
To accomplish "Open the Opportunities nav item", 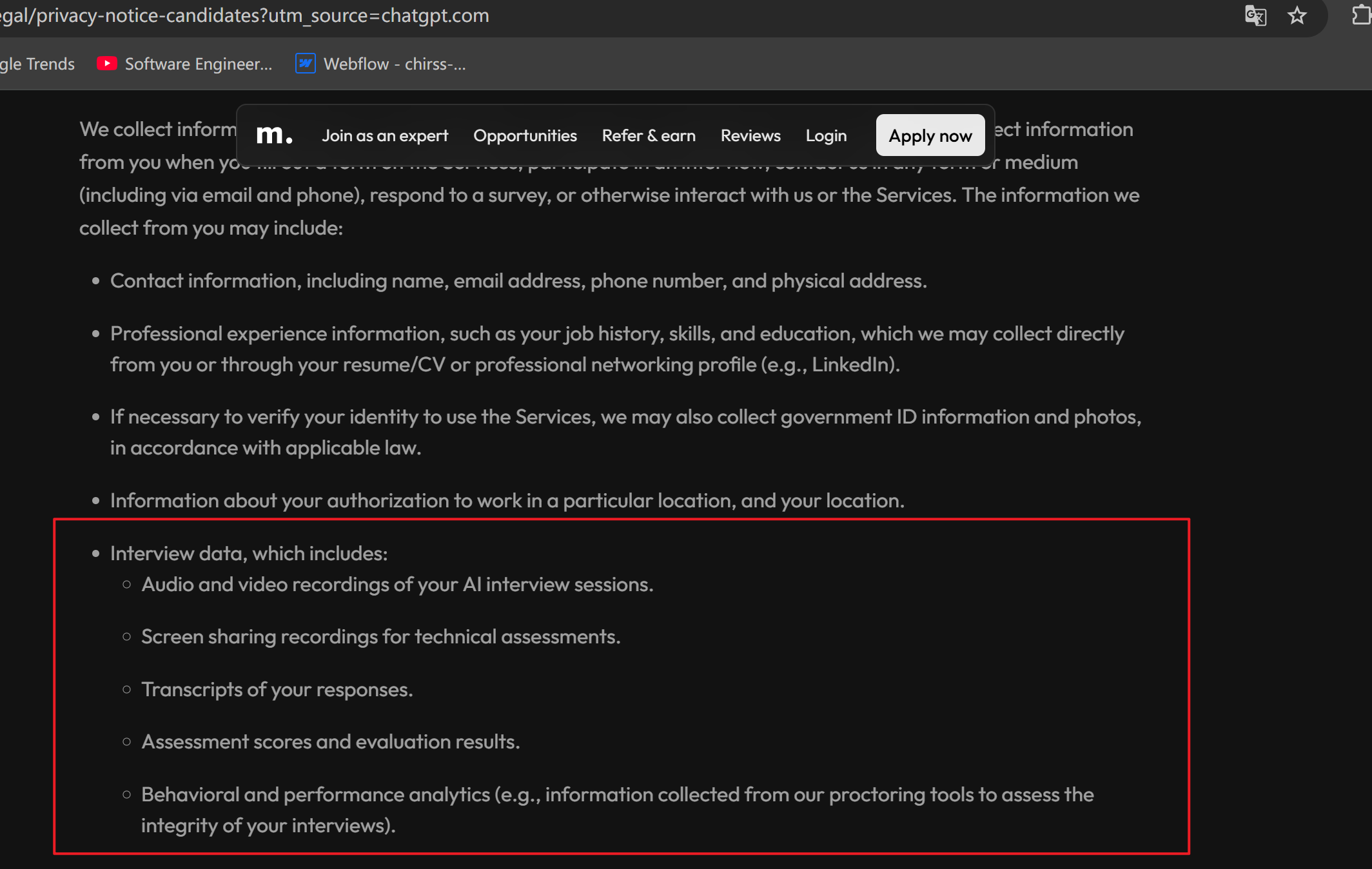I will pyautogui.click(x=525, y=135).
